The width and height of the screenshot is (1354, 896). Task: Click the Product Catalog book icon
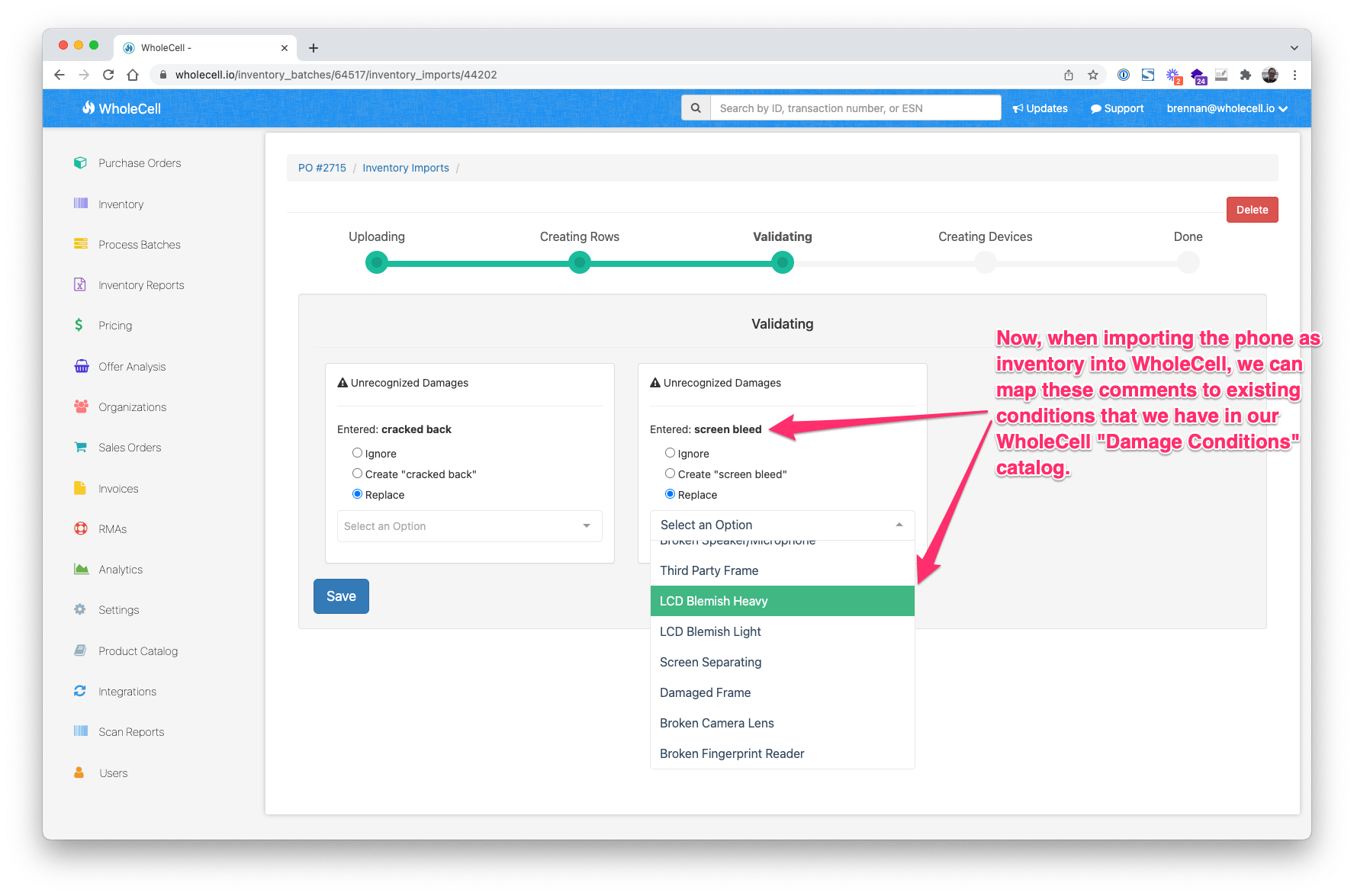click(80, 650)
